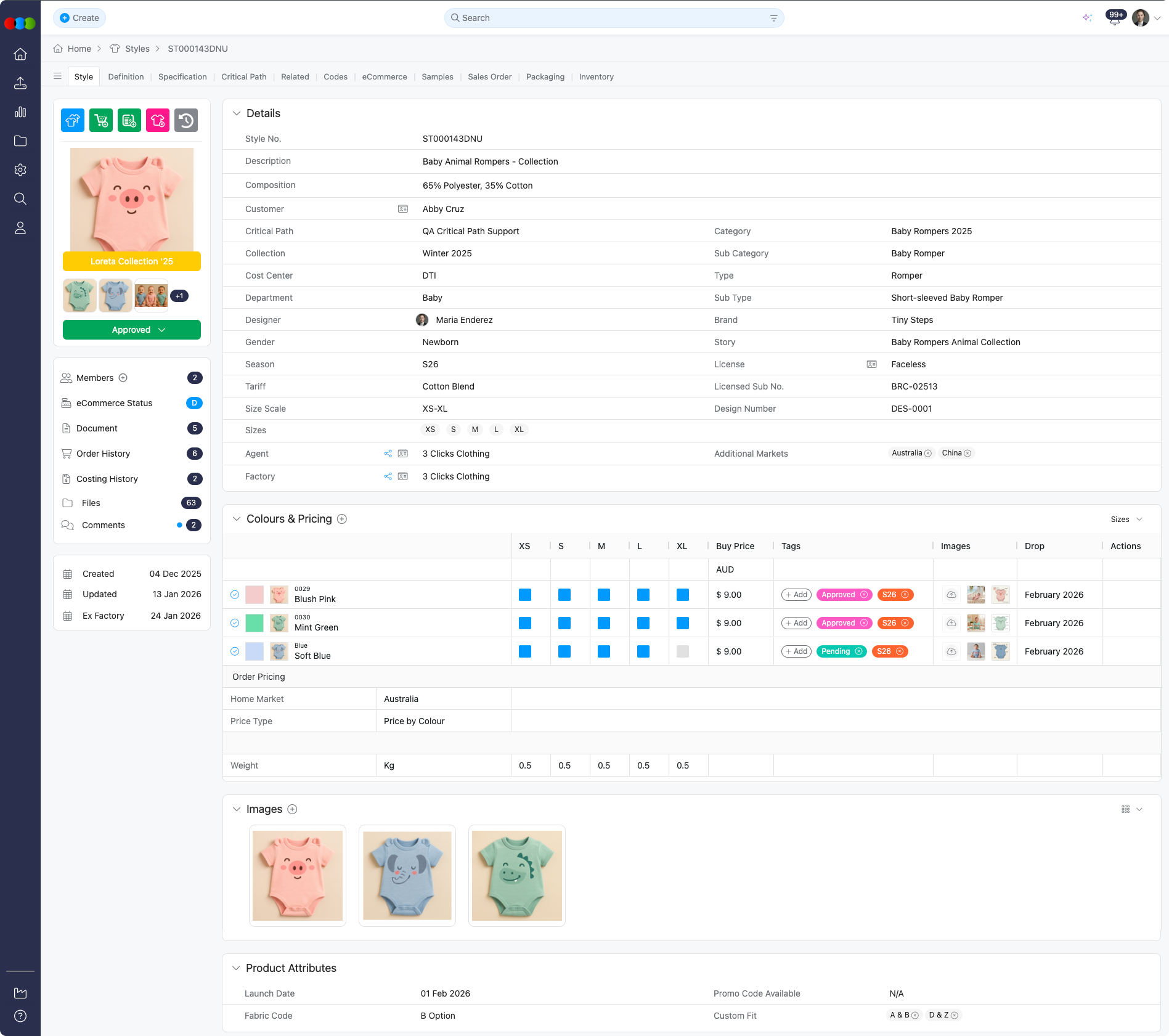The height and width of the screenshot is (1036, 1169).
Task: Click the notifications bell icon
Action: pos(1114,18)
